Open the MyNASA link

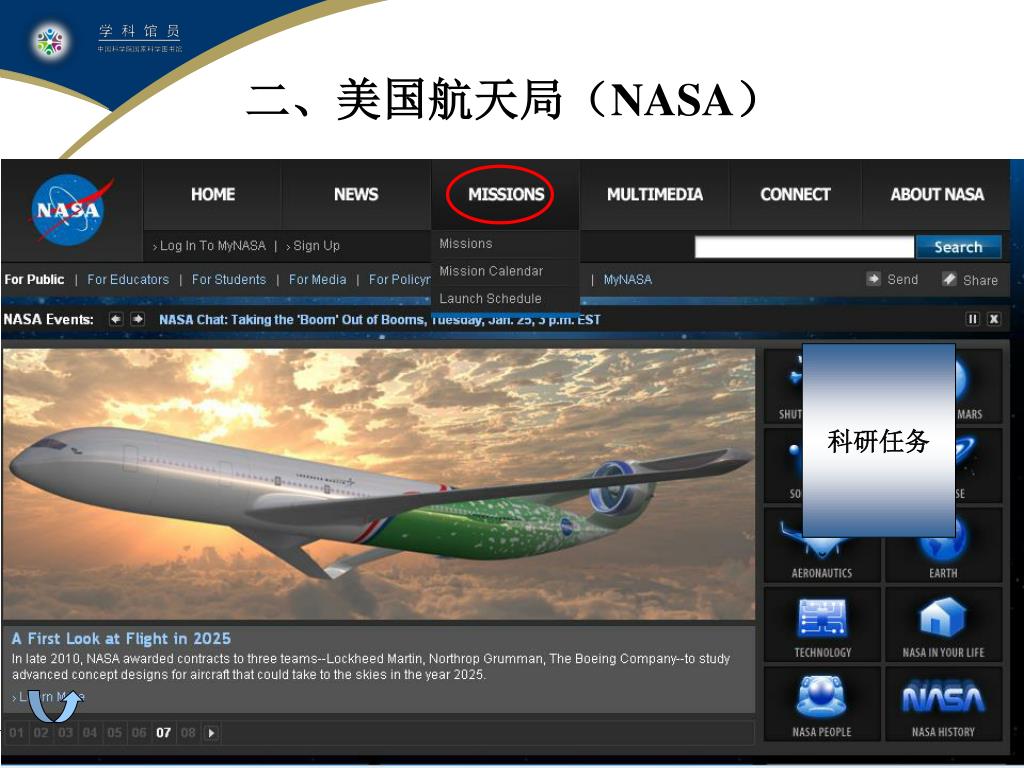point(628,280)
